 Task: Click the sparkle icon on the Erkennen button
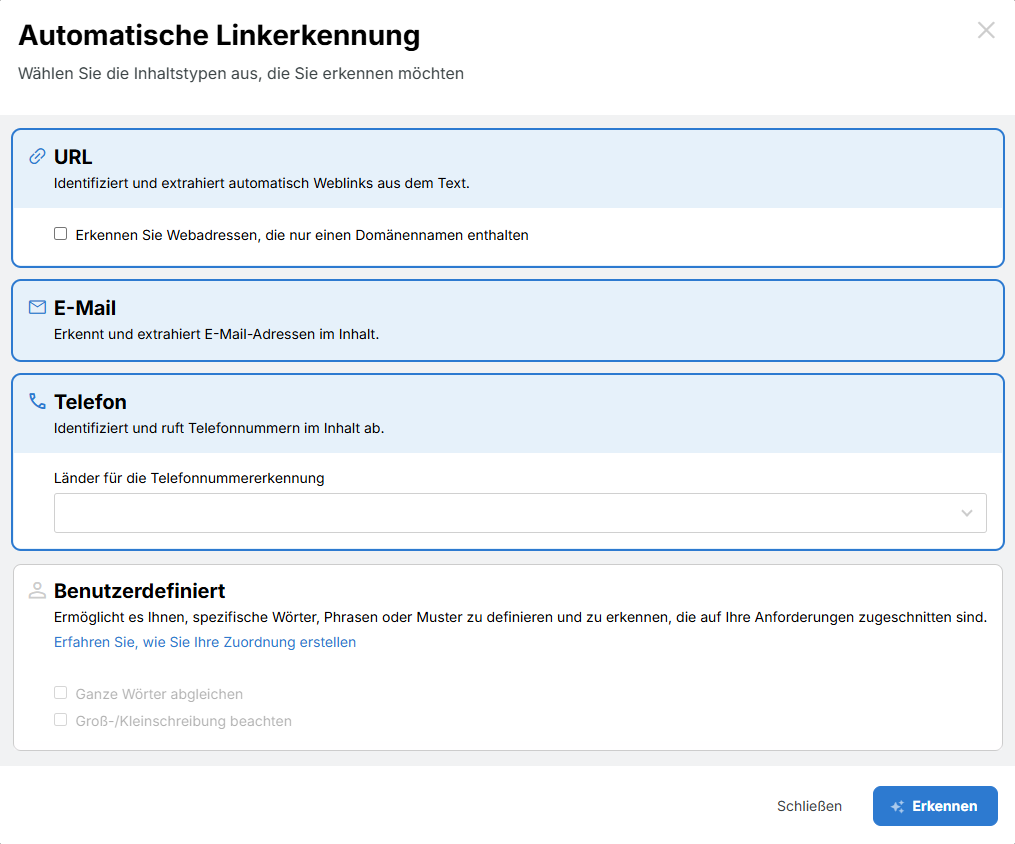pyautogui.click(x=897, y=806)
